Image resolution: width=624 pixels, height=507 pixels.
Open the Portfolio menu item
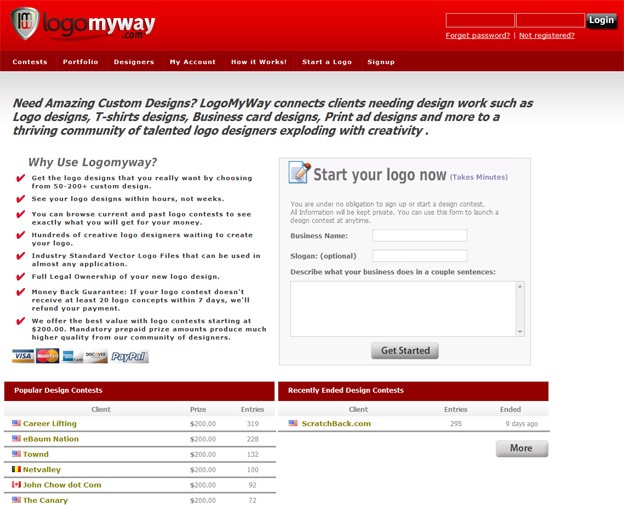click(x=80, y=62)
